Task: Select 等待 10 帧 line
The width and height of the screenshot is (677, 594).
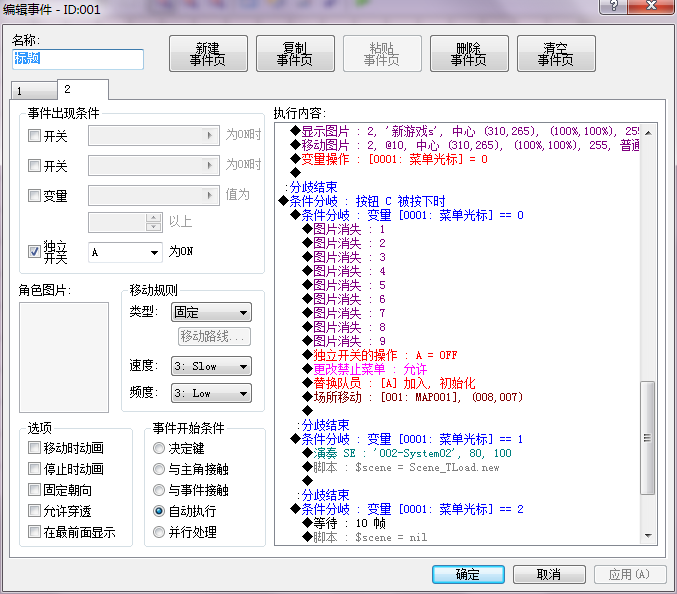Action: tap(344, 523)
